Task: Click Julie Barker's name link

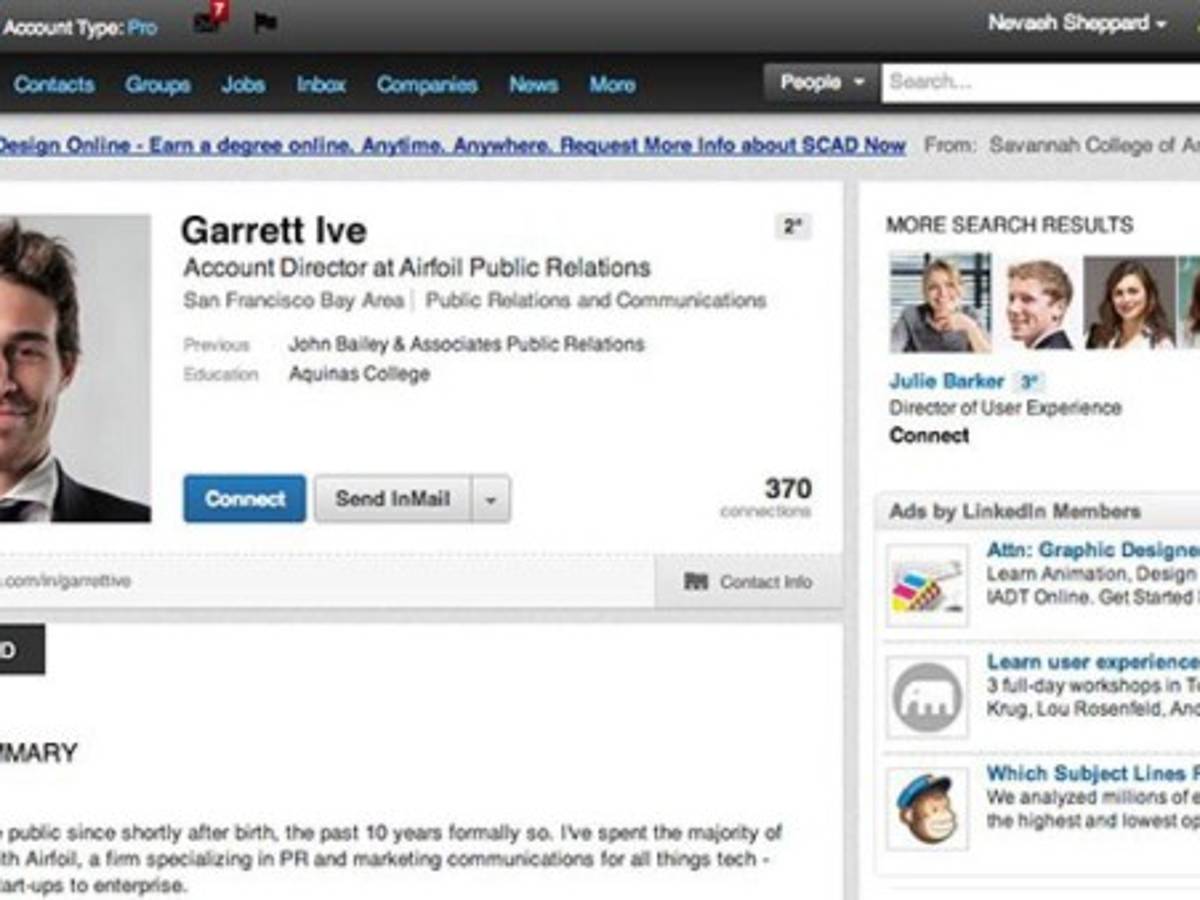Action: click(946, 381)
